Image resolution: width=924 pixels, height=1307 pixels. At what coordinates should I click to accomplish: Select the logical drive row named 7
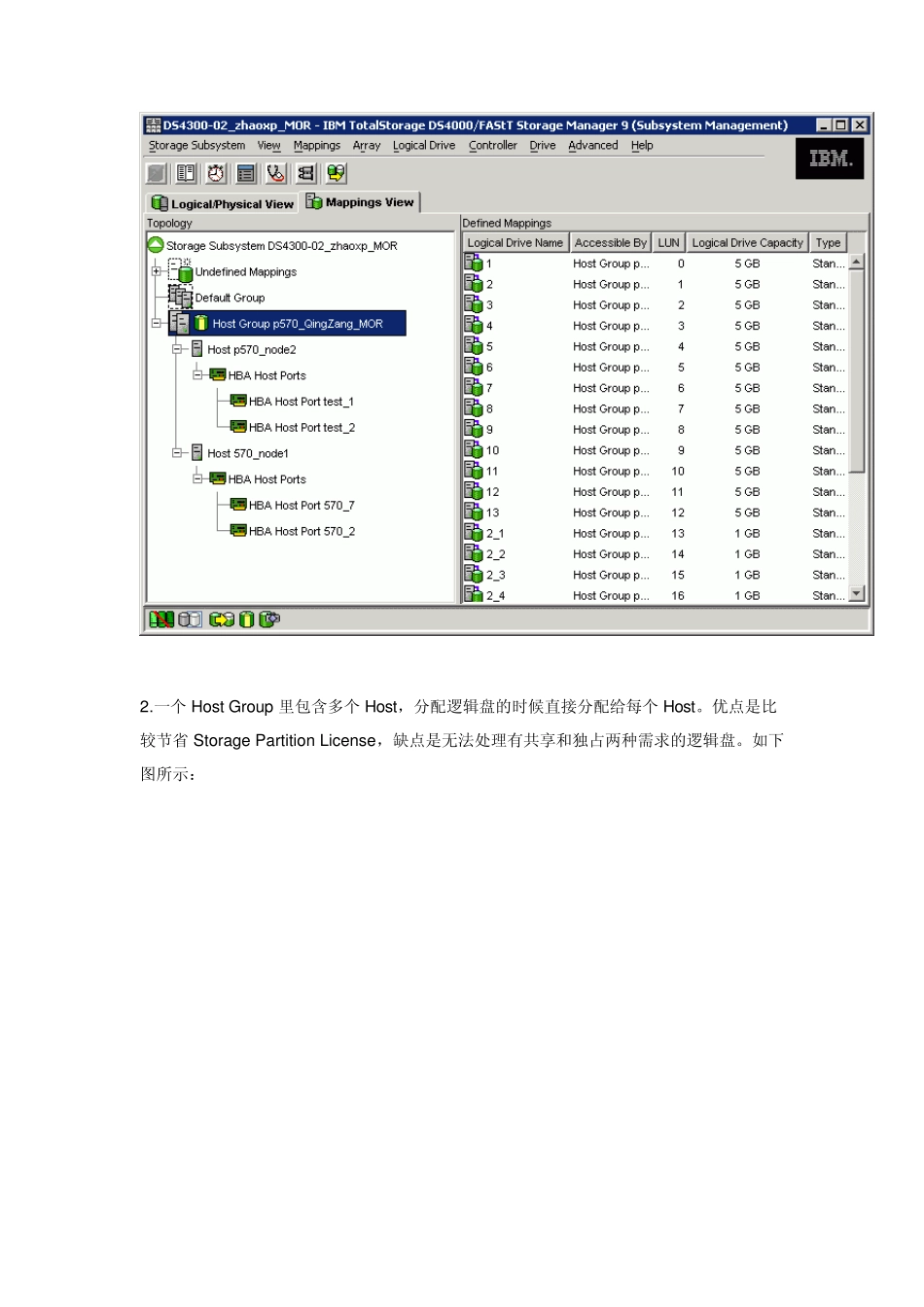pyautogui.click(x=656, y=388)
